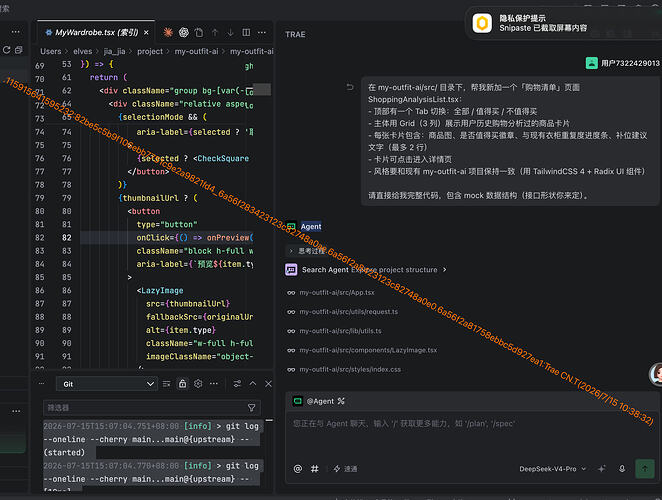Image resolution: width=662 pixels, height=500 pixels.
Task: Open the Git output channel dropdown
Action: (x=107, y=384)
